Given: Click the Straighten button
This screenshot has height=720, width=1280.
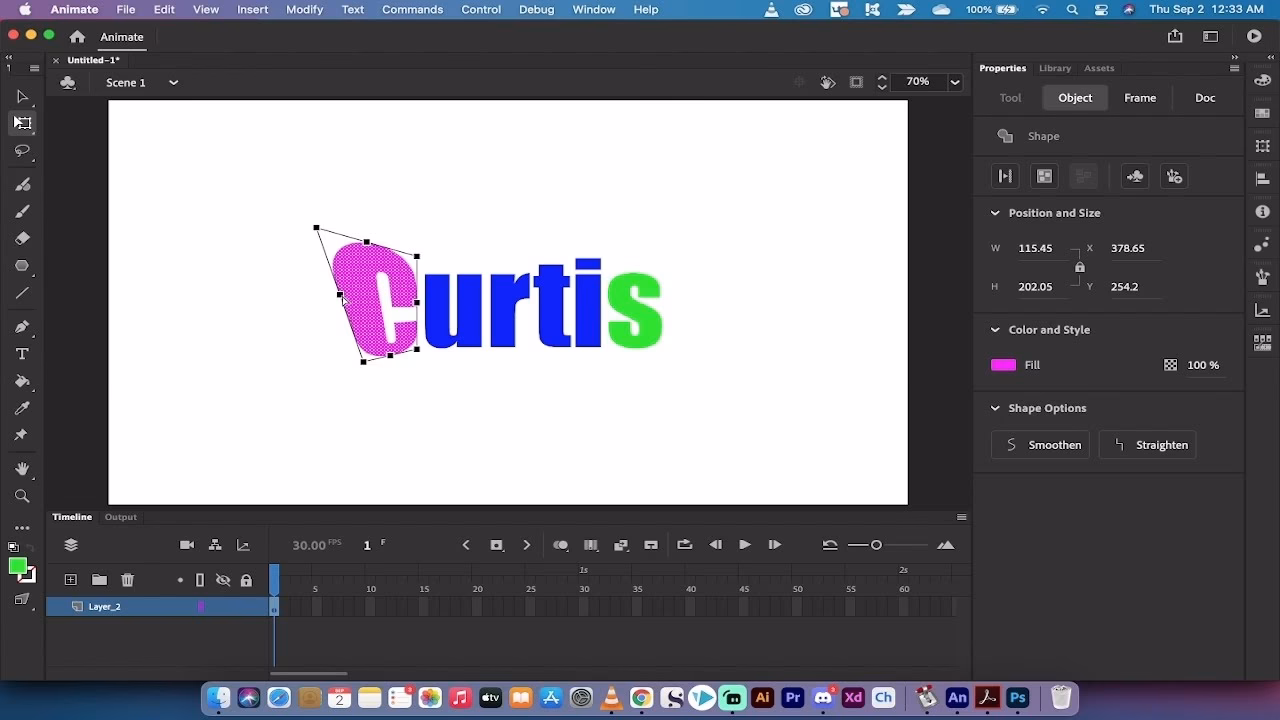Looking at the screenshot, I should tap(1148, 445).
